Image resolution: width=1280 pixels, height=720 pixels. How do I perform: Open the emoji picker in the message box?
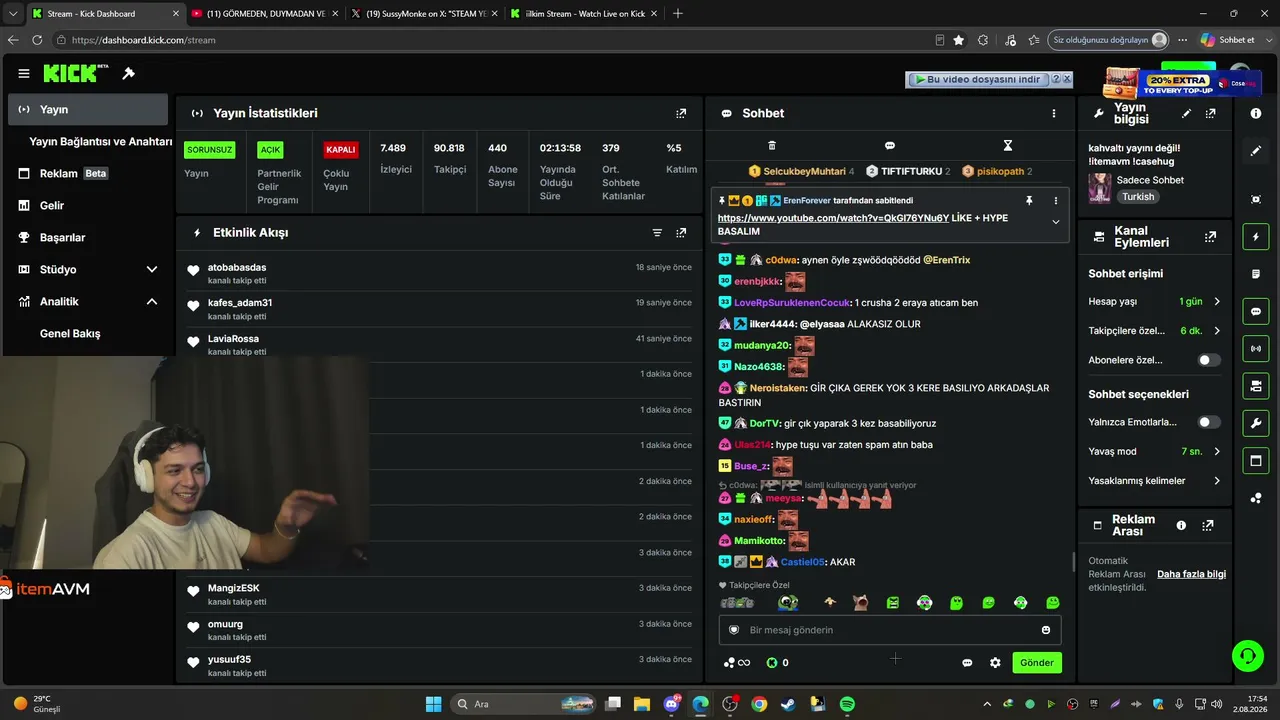click(x=1046, y=630)
